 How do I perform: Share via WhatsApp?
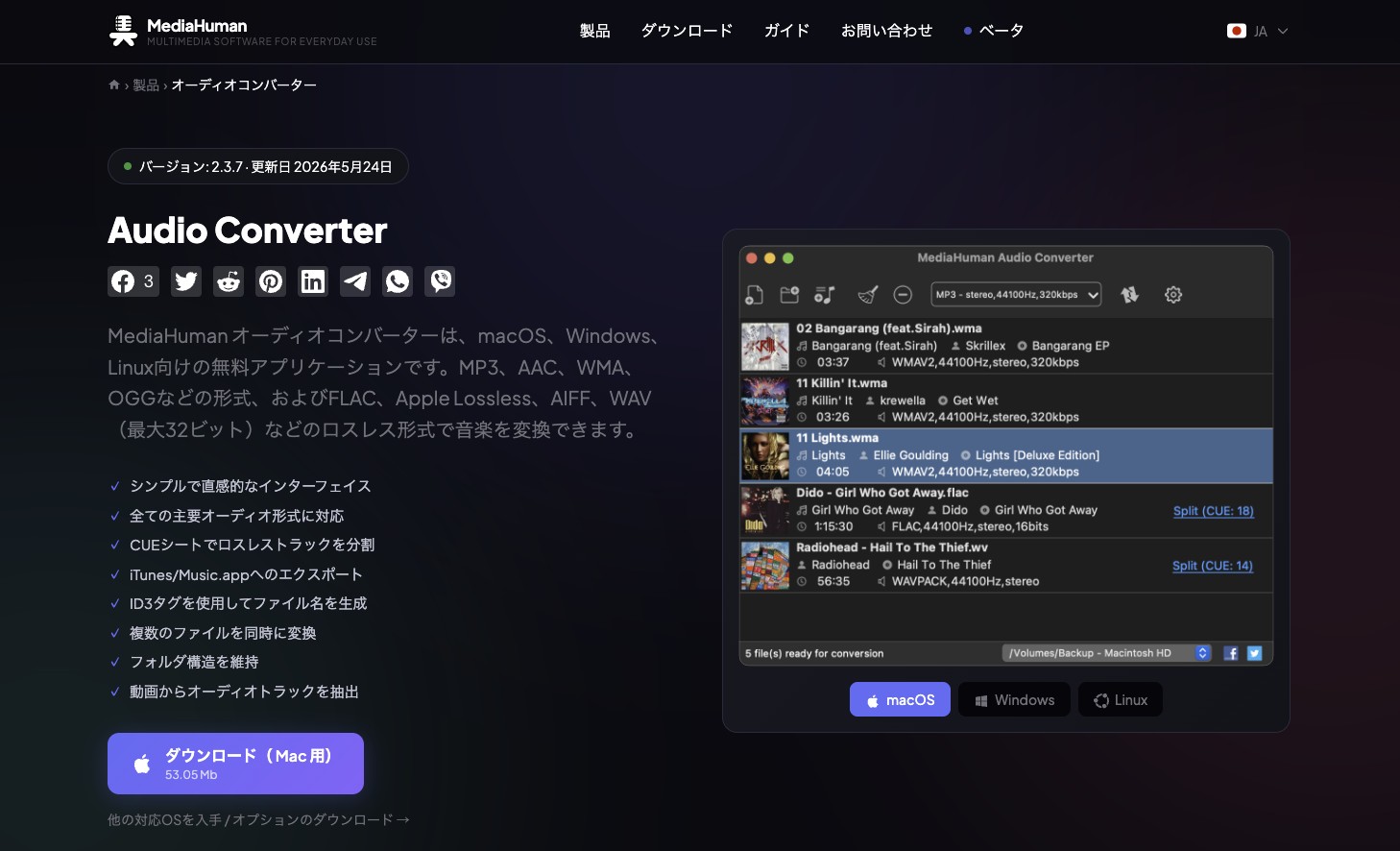[x=398, y=280]
